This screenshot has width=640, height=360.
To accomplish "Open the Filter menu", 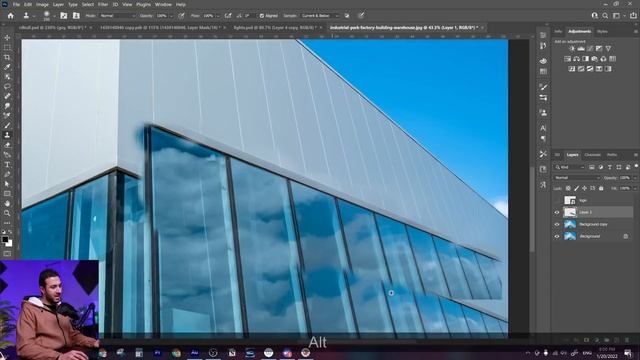I will (x=103, y=4).
